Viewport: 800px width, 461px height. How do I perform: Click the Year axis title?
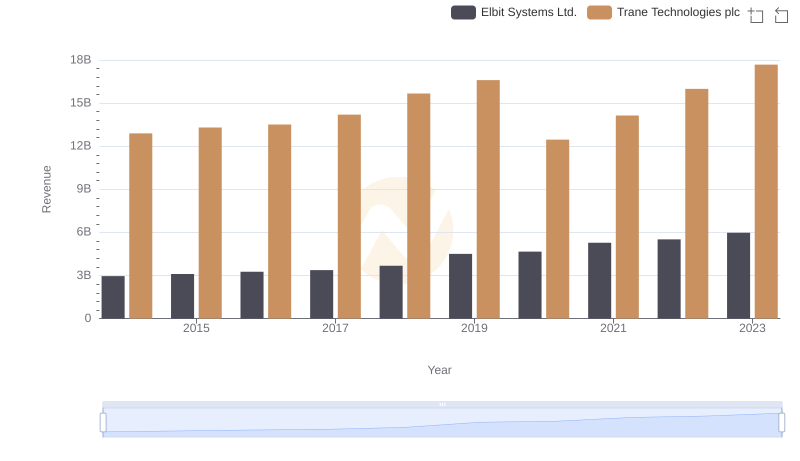439,370
